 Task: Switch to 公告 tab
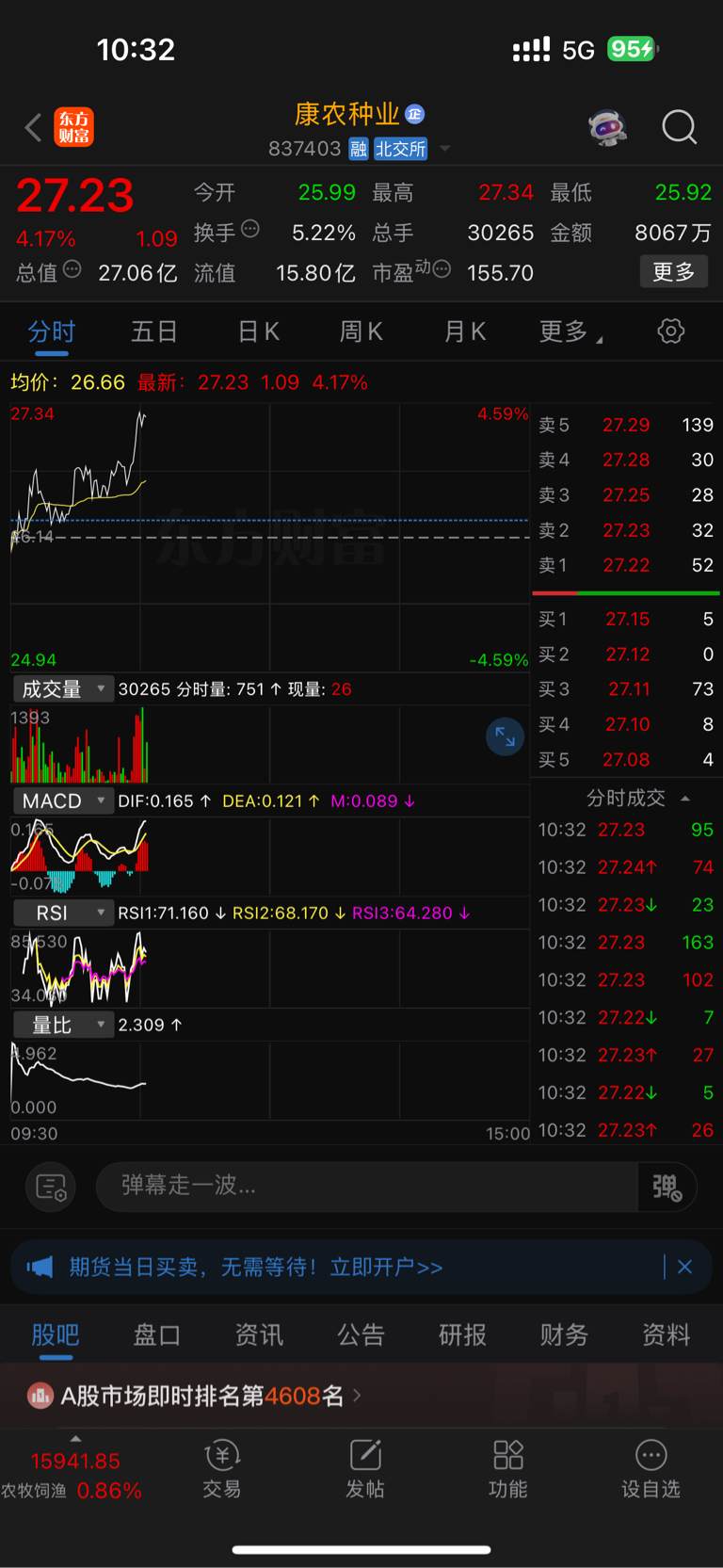pyautogui.click(x=361, y=1335)
